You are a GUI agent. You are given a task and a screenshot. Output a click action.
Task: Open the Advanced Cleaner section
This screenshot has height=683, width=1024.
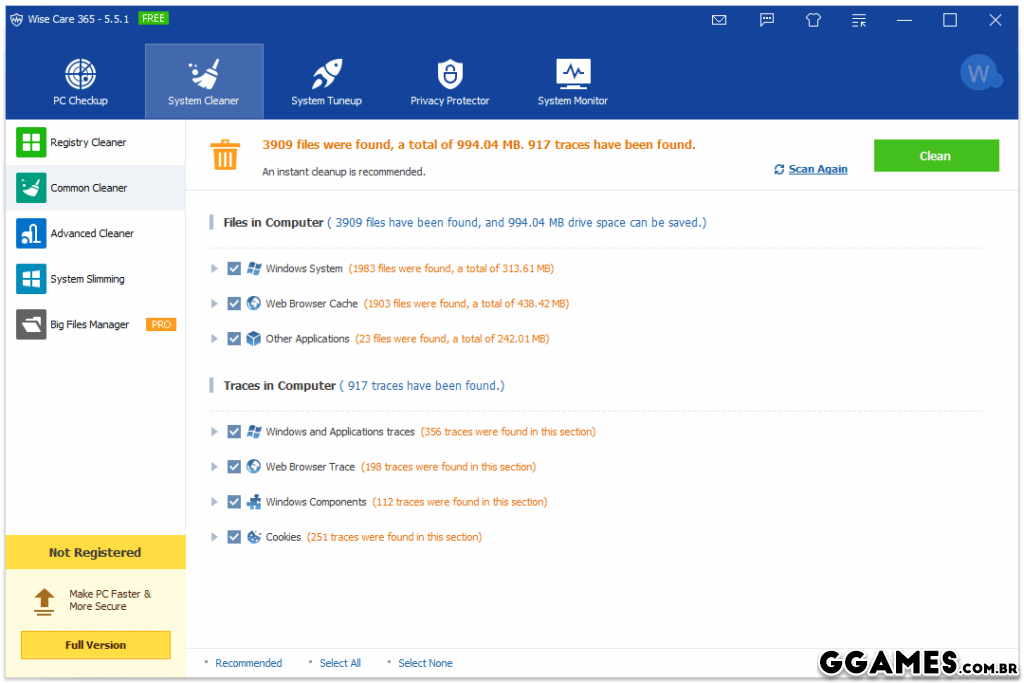(x=91, y=234)
